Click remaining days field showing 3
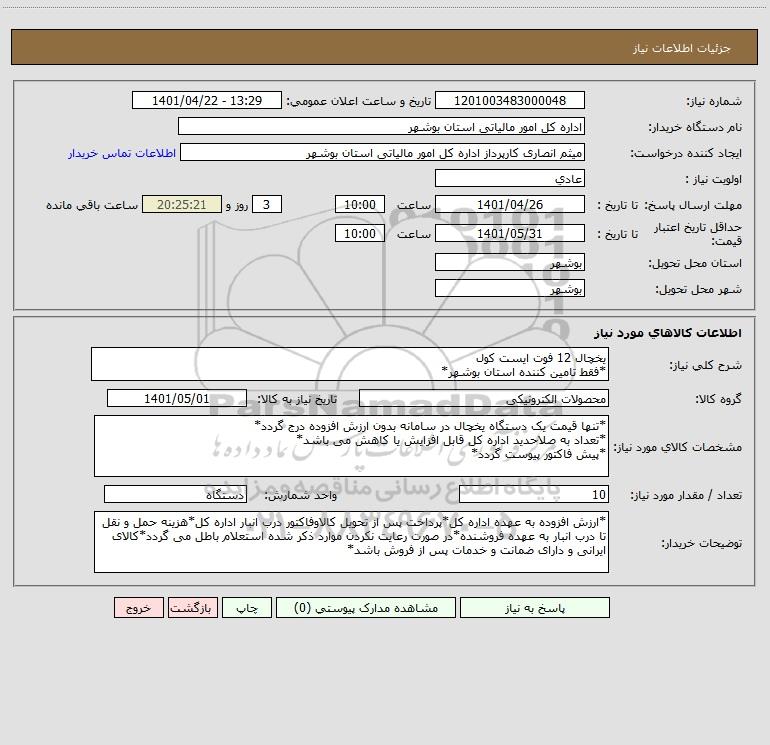Screen dimensions: 770x745 pos(267,204)
